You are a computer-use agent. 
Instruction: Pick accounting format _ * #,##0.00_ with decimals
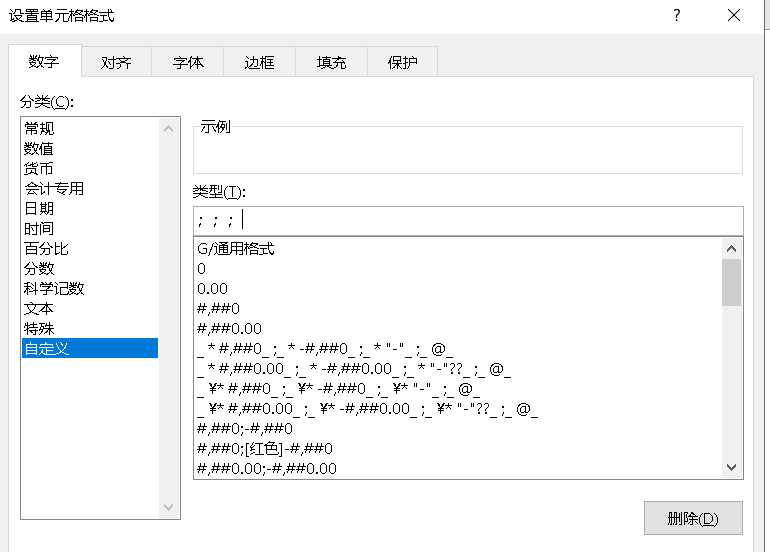click(458, 369)
